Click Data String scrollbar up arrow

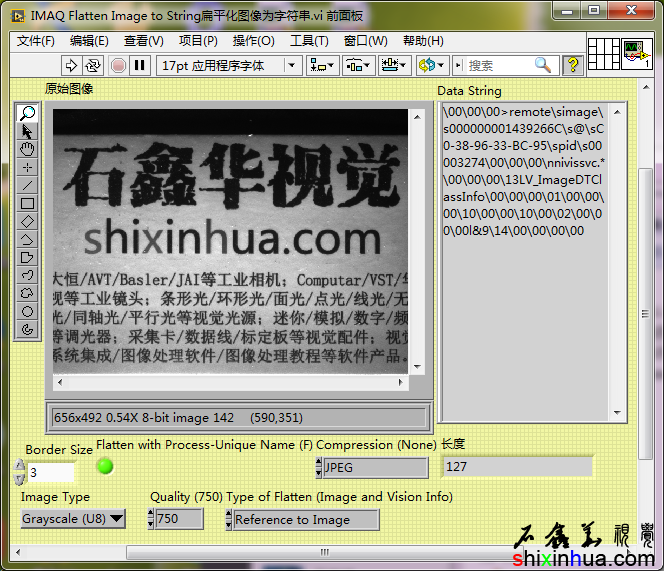click(617, 112)
